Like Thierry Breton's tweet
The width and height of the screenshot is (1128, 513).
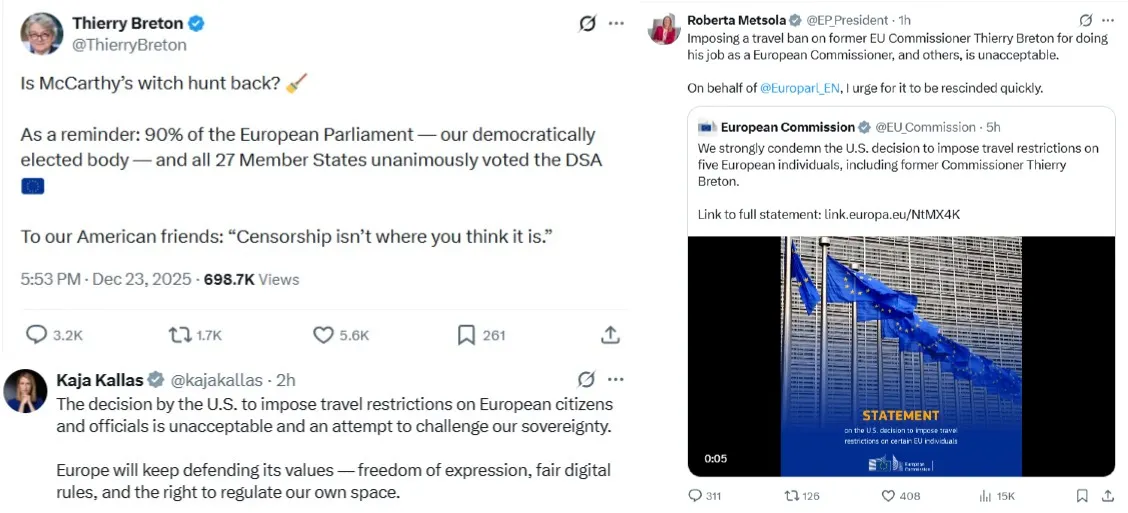point(323,335)
